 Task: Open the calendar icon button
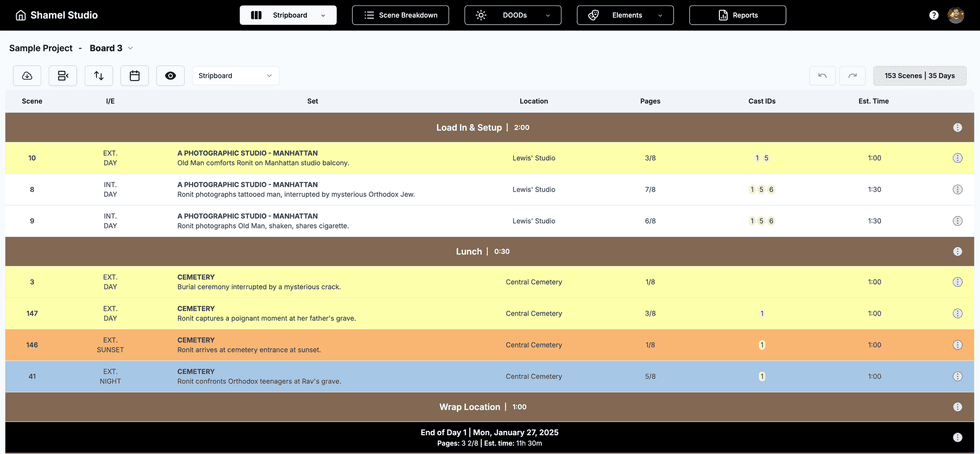[134, 76]
